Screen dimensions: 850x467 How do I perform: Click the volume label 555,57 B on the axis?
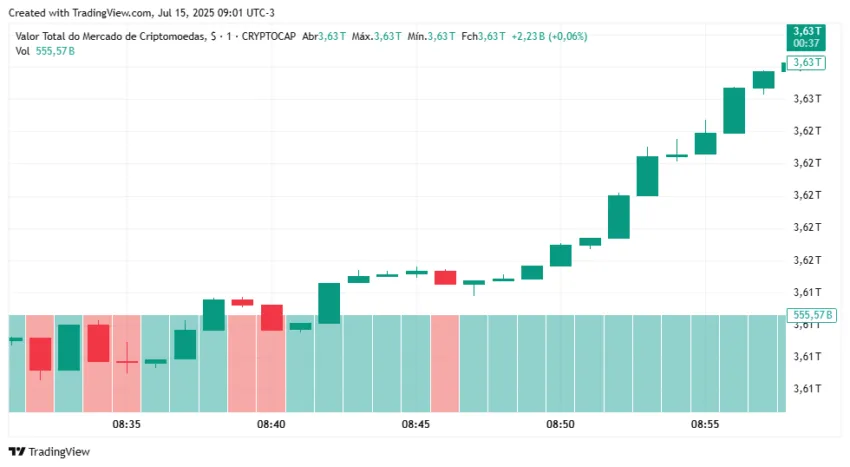(x=811, y=315)
